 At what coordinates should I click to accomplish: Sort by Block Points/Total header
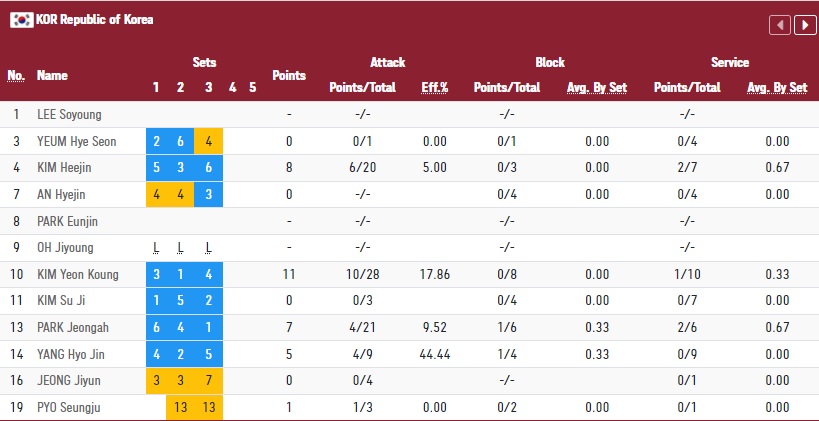[507, 88]
